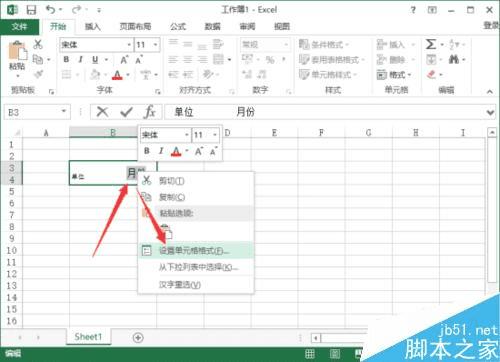Click the Sort and Filter icon
The width and height of the screenshot is (500, 362).
(453, 44)
